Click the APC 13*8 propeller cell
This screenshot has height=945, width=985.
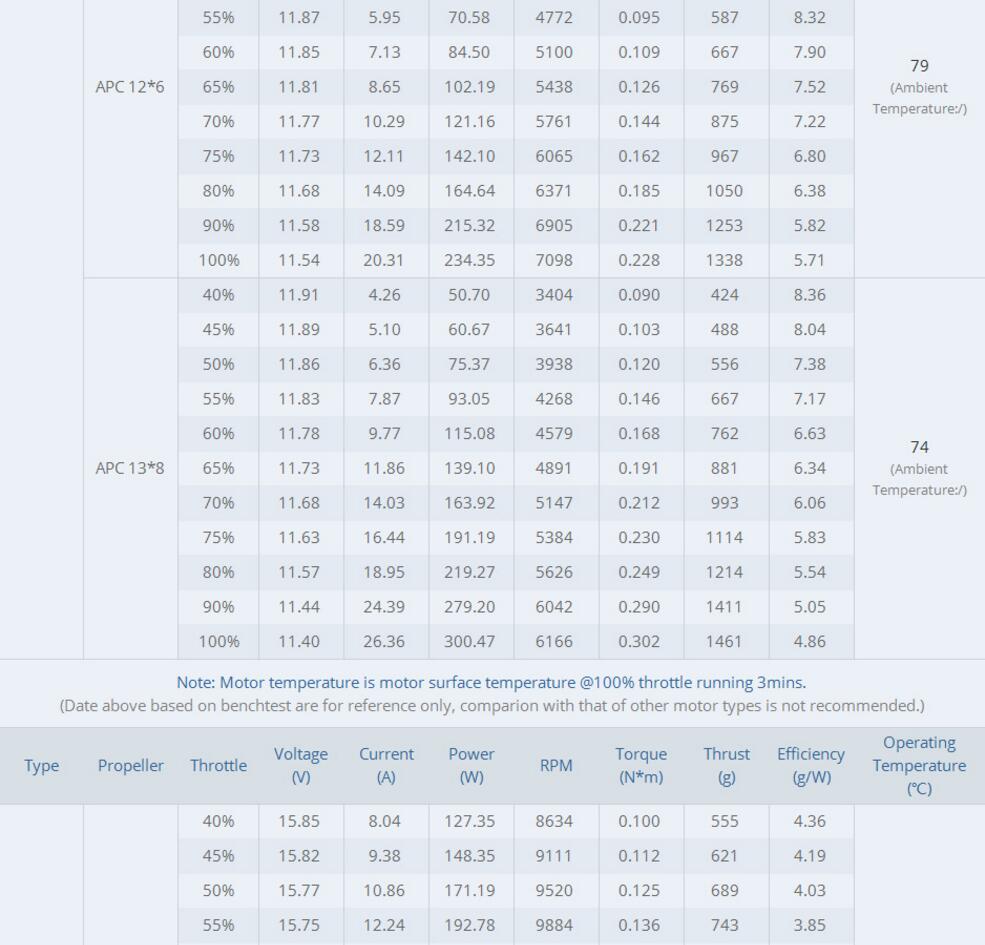130,468
